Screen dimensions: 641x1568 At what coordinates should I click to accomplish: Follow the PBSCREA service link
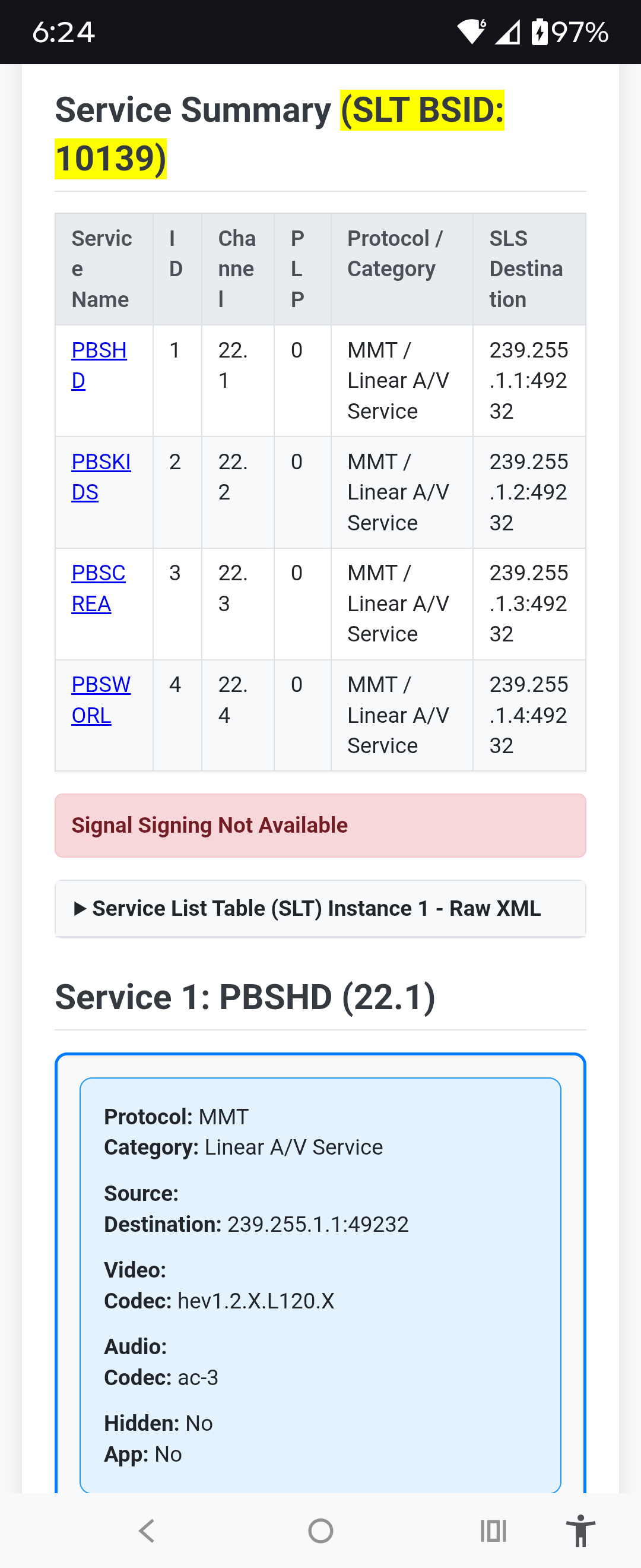tap(99, 588)
